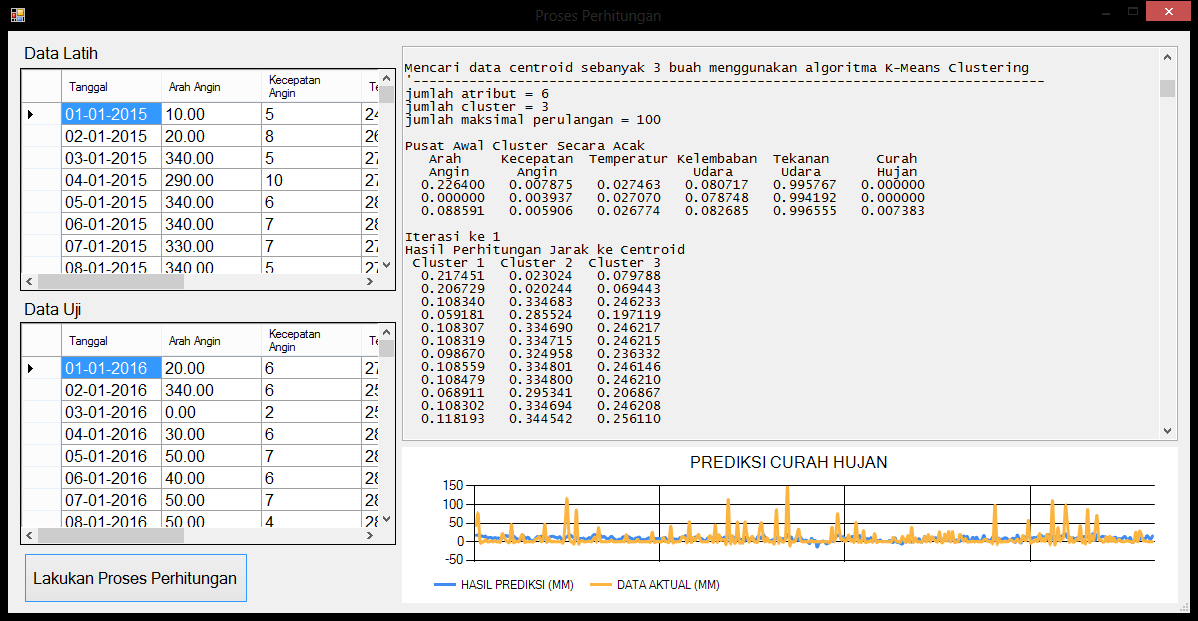Click the Data Uji horizontal scrollbar left arrow
Image resolution: width=1198 pixels, height=621 pixels.
tap(30, 536)
